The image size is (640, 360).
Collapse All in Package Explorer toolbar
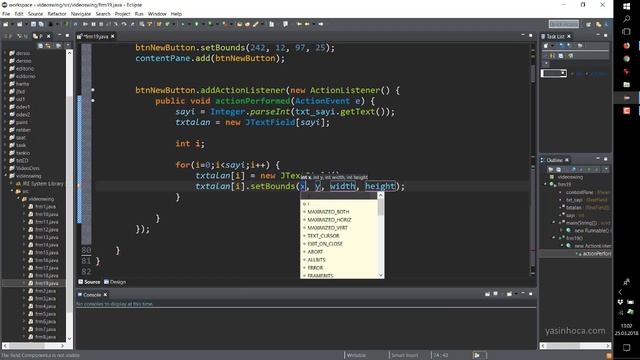point(40,46)
